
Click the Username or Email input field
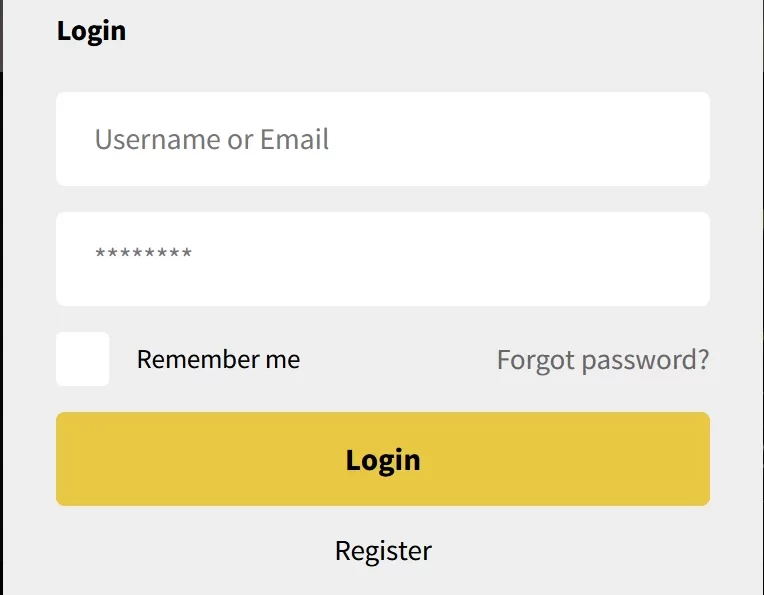tap(382, 139)
